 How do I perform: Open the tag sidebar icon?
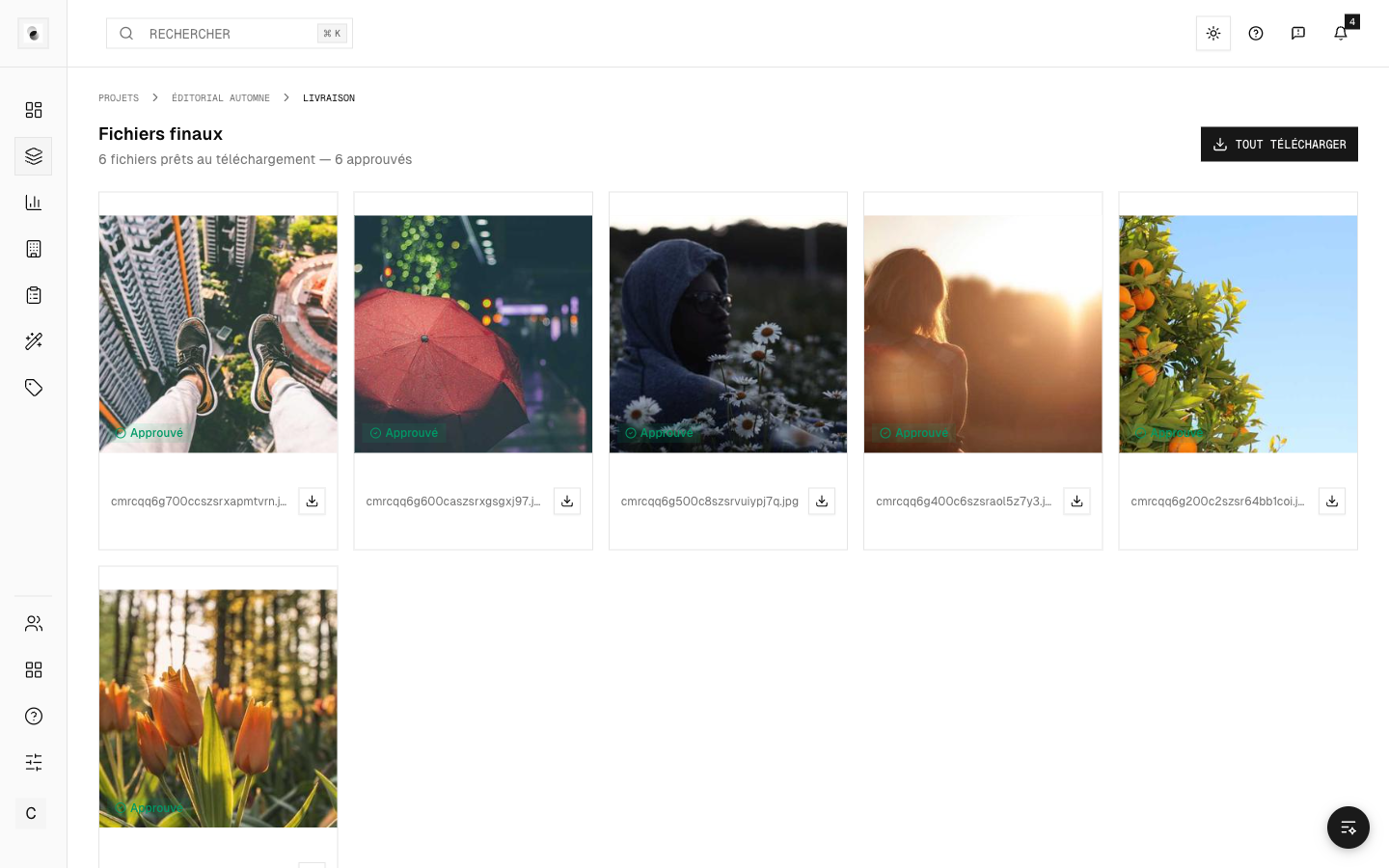[x=34, y=388]
